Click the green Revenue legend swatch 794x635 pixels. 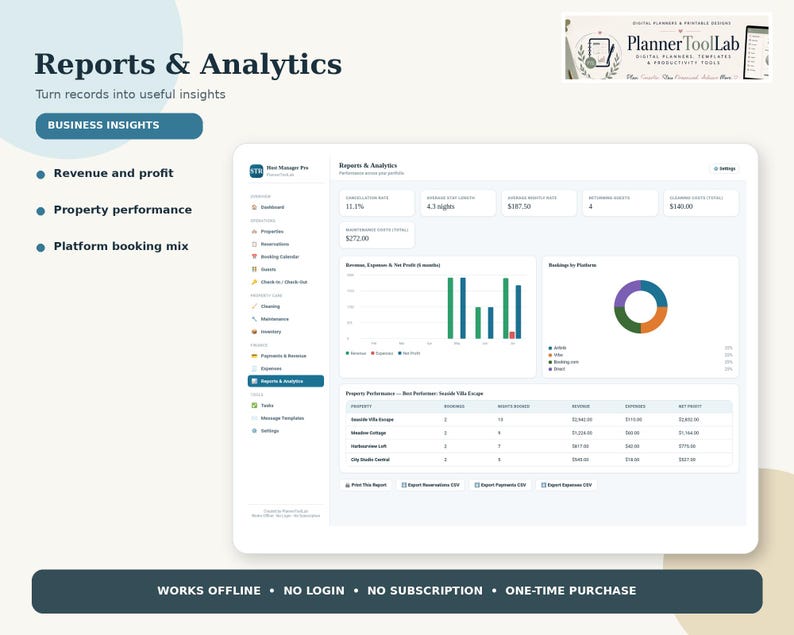click(x=347, y=353)
